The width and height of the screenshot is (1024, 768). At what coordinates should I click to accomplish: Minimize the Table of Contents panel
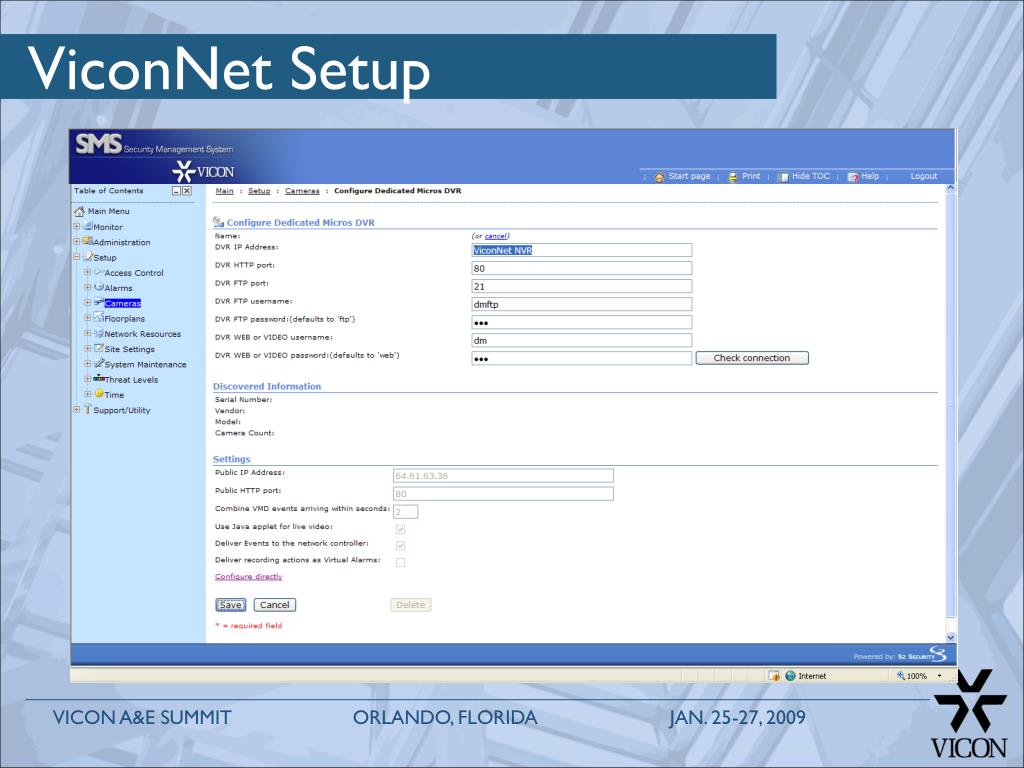176,191
